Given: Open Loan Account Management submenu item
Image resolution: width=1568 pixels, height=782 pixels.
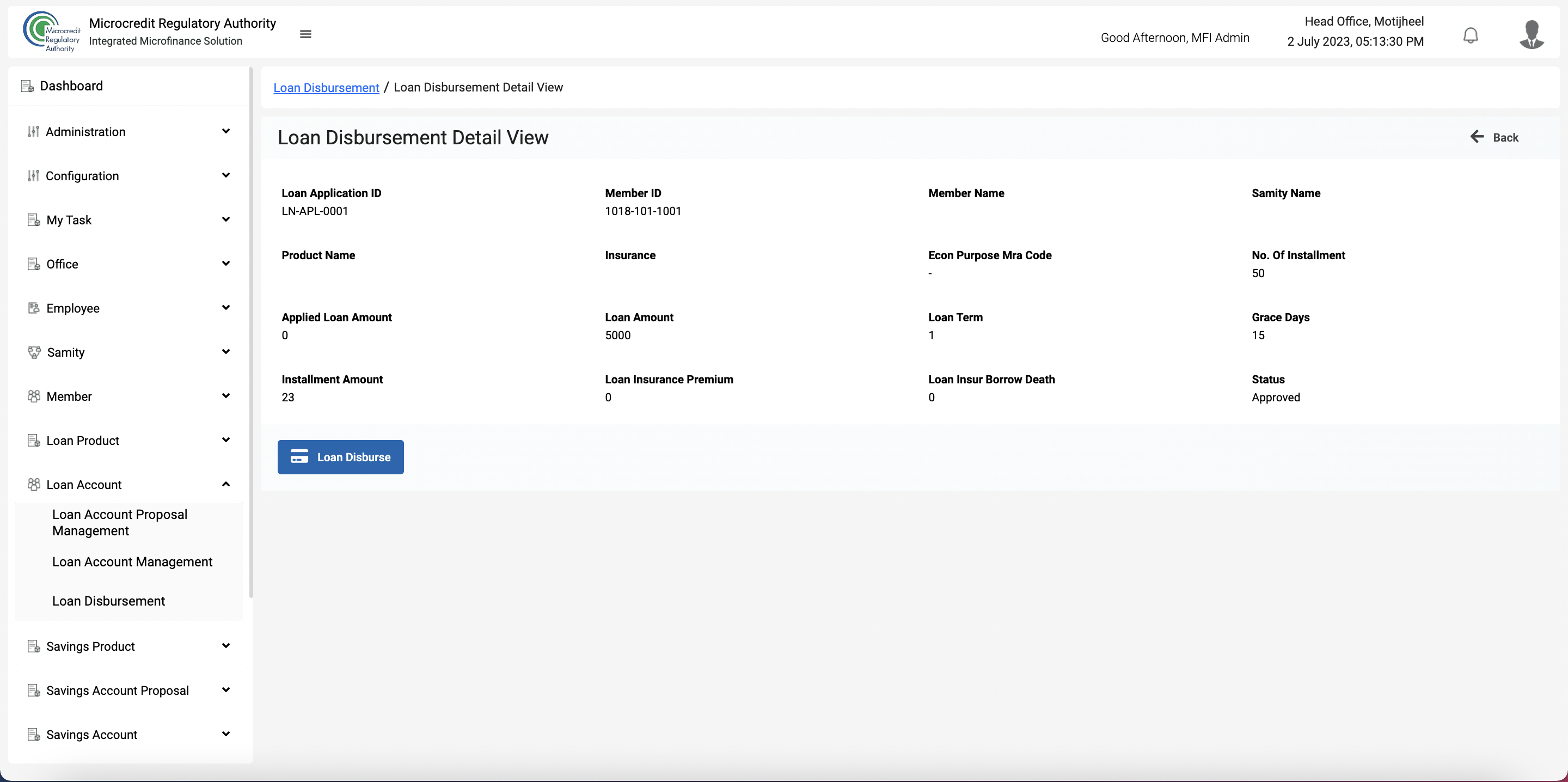Looking at the screenshot, I should click(132, 561).
